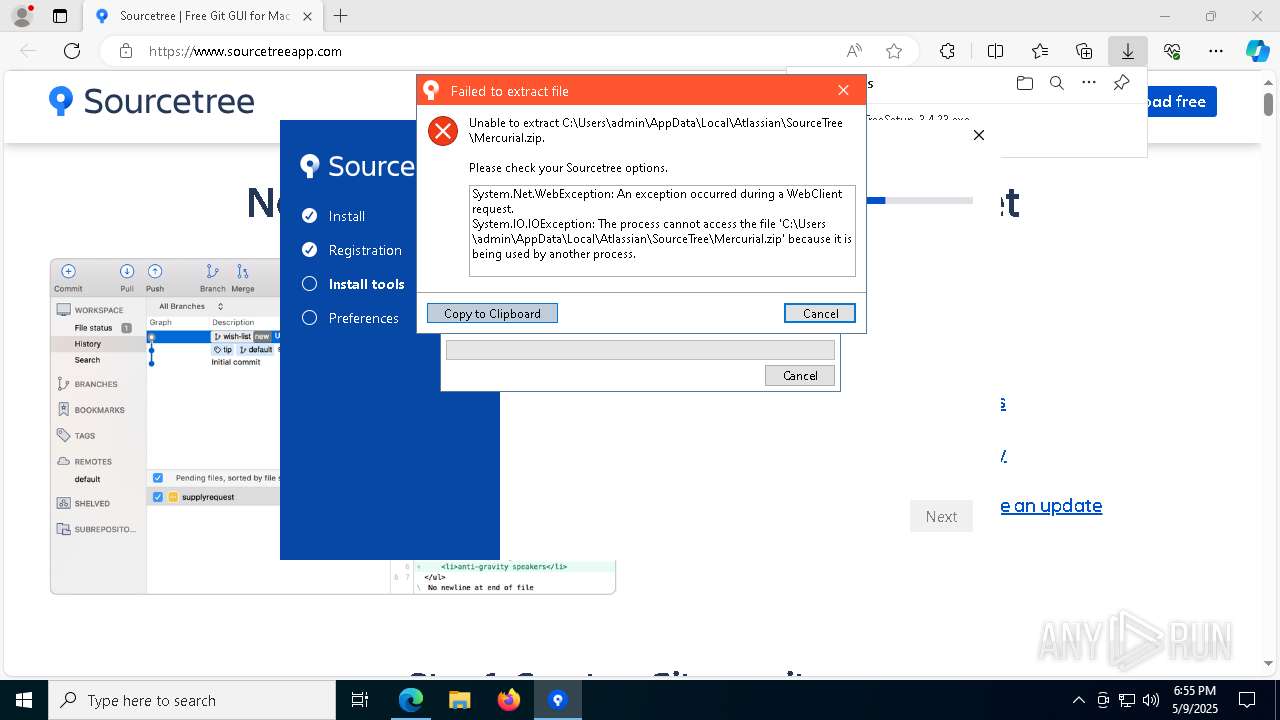
Task: Add page to favorites star icon
Action: click(894, 51)
